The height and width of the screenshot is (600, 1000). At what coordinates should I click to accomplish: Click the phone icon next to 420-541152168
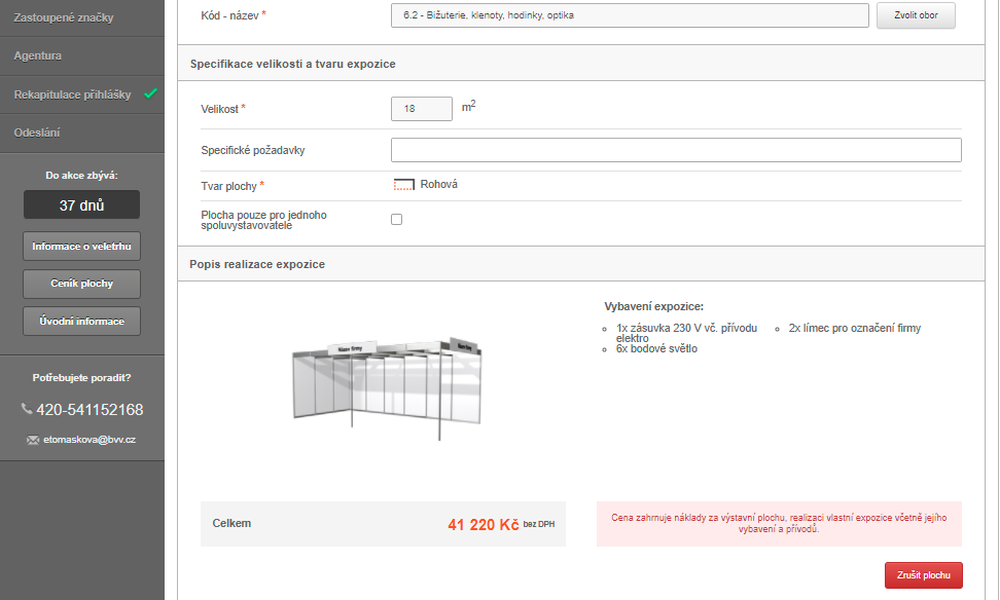coord(27,409)
